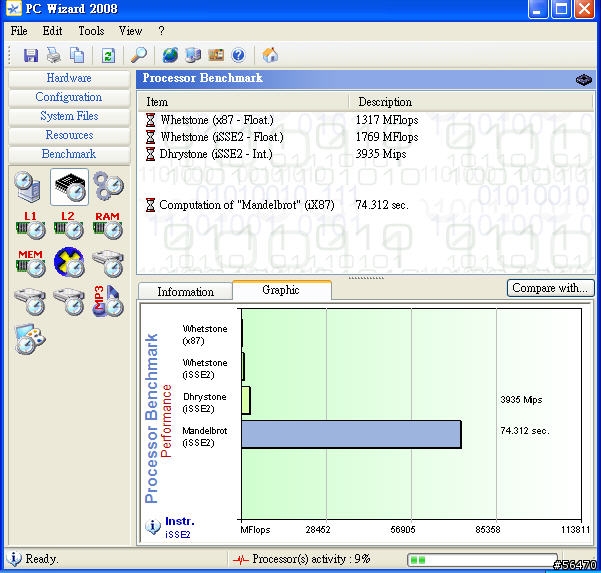Close the PC Wizard 2008 window
The width and height of the screenshot is (601, 573).
coord(585,9)
